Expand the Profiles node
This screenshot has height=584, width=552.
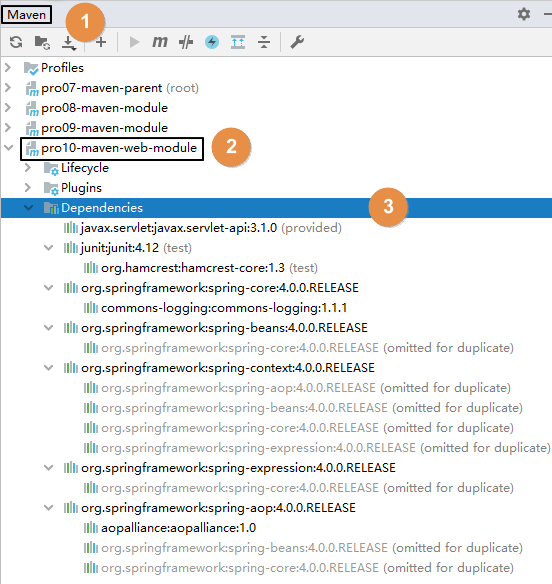click(8, 68)
